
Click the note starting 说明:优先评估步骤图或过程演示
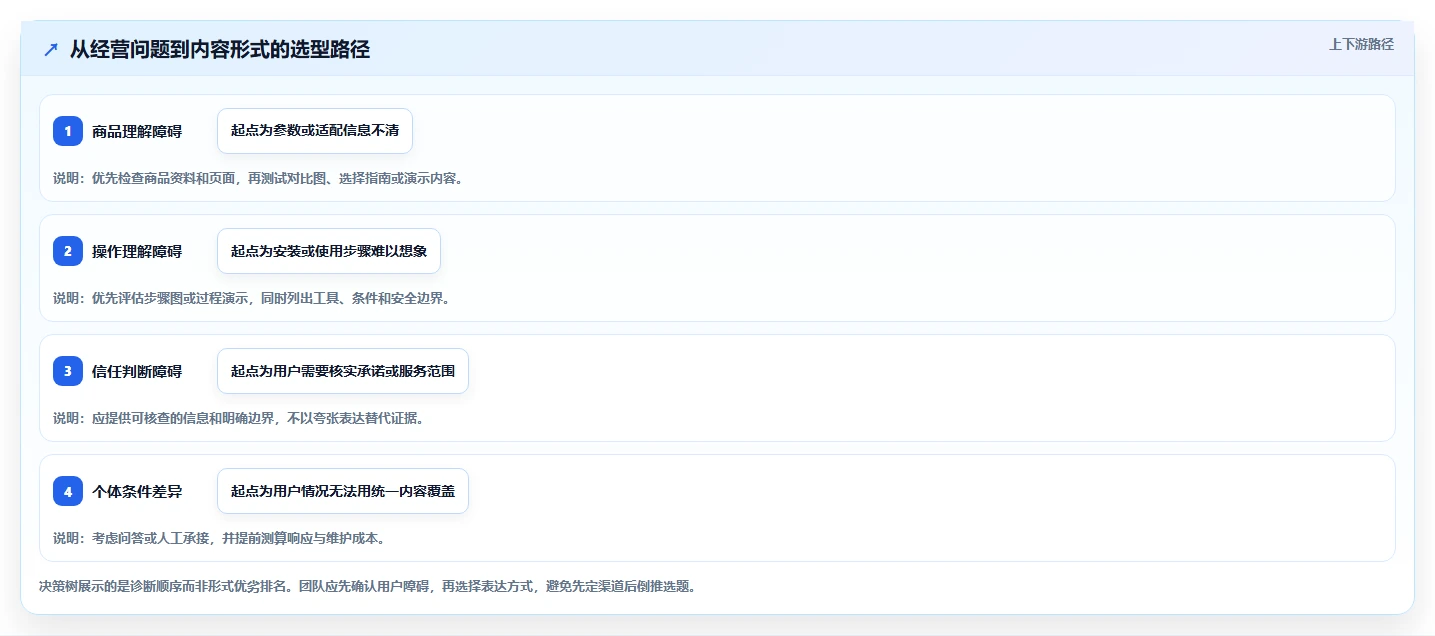point(253,298)
